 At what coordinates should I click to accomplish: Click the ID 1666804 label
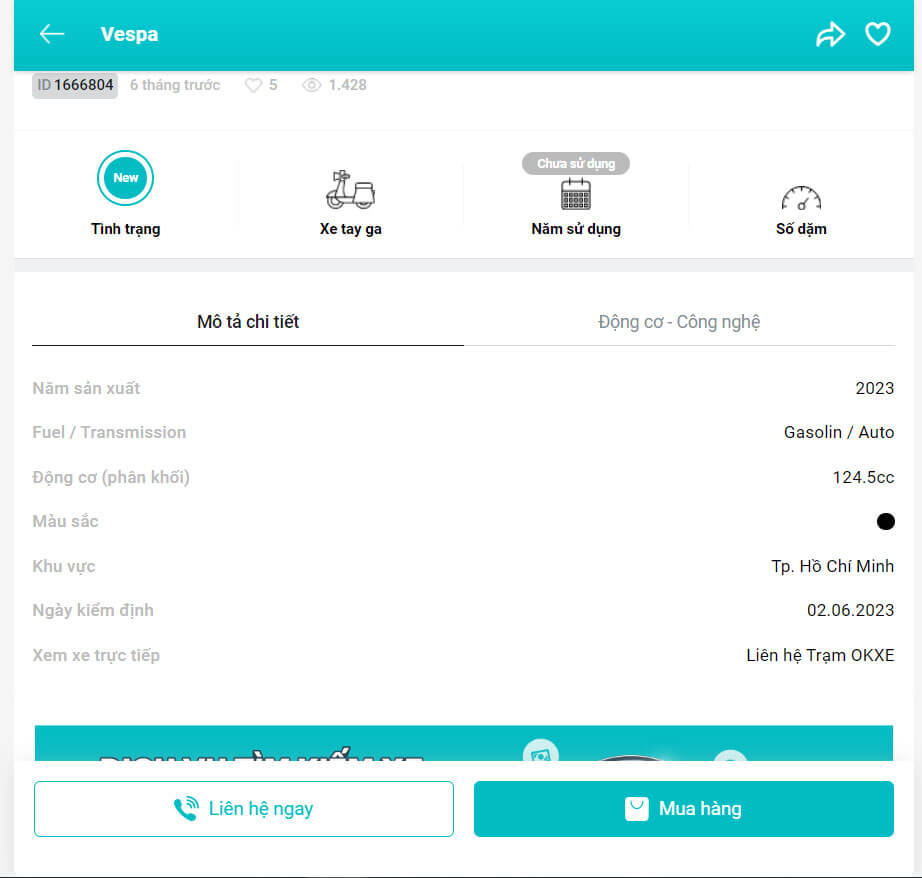coord(75,85)
